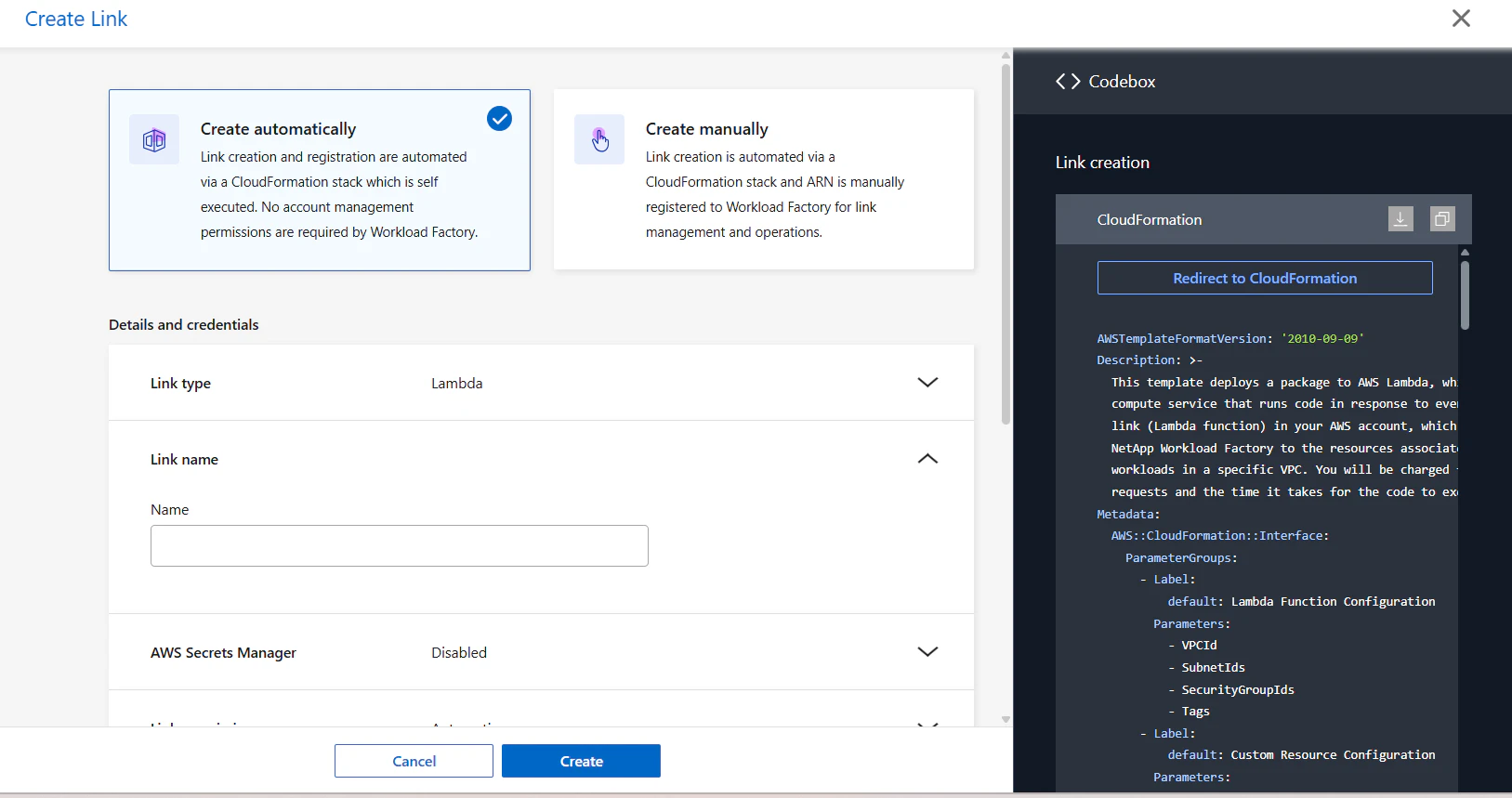The height and width of the screenshot is (798, 1512).
Task: Click the SecurityGroupIds parameter line
Action: 1231,690
